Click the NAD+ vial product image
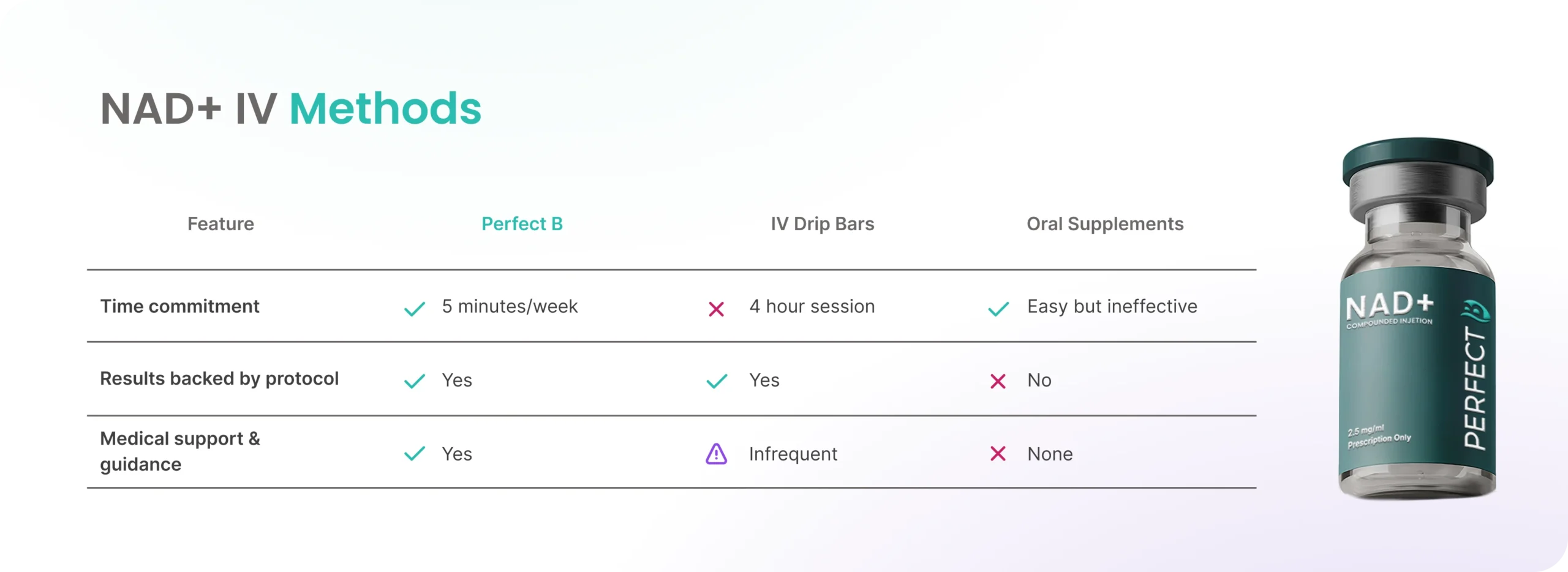 (x=1417, y=318)
